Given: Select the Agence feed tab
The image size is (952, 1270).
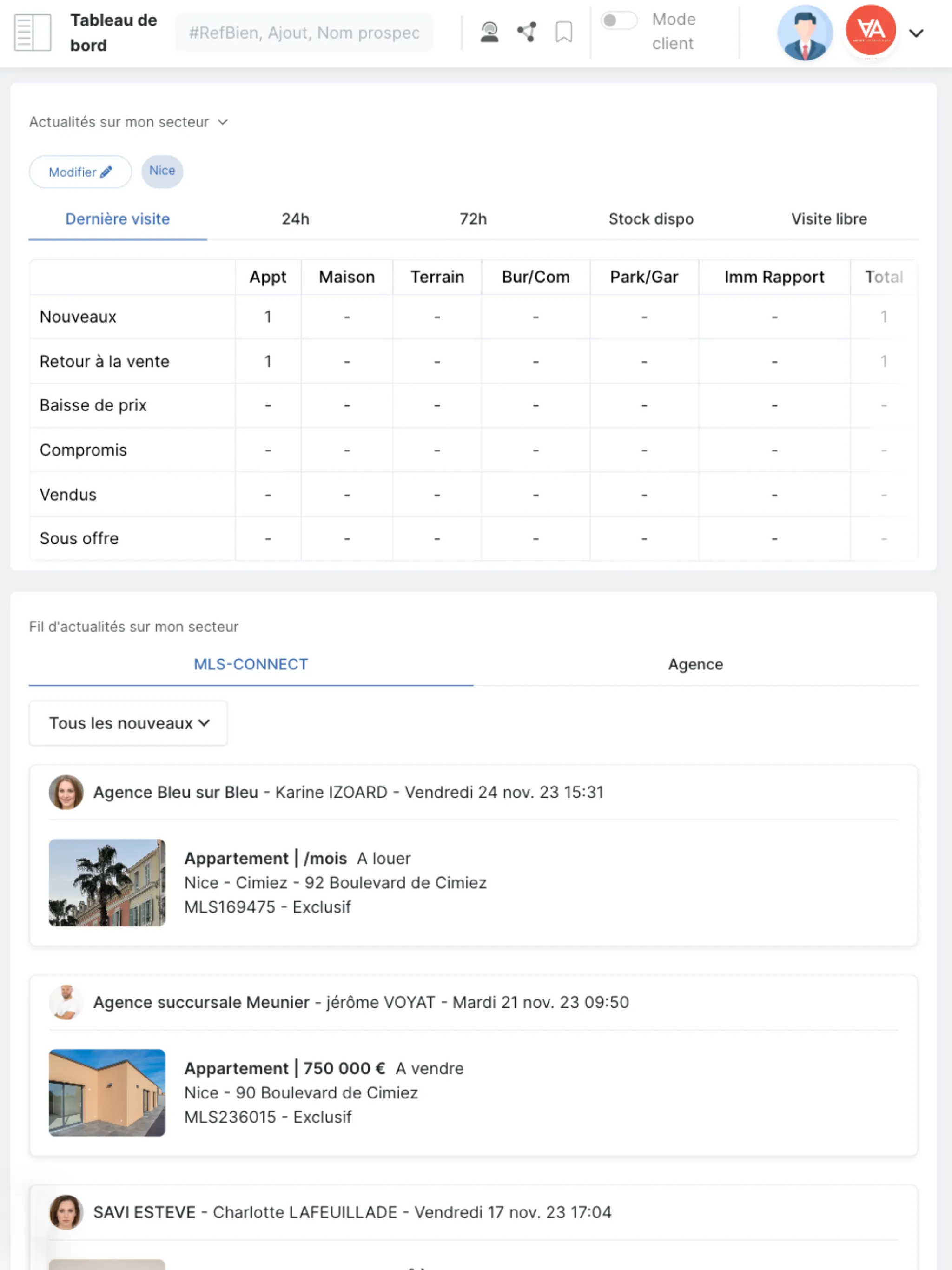Looking at the screenshot, I should [x=695, y=665].
